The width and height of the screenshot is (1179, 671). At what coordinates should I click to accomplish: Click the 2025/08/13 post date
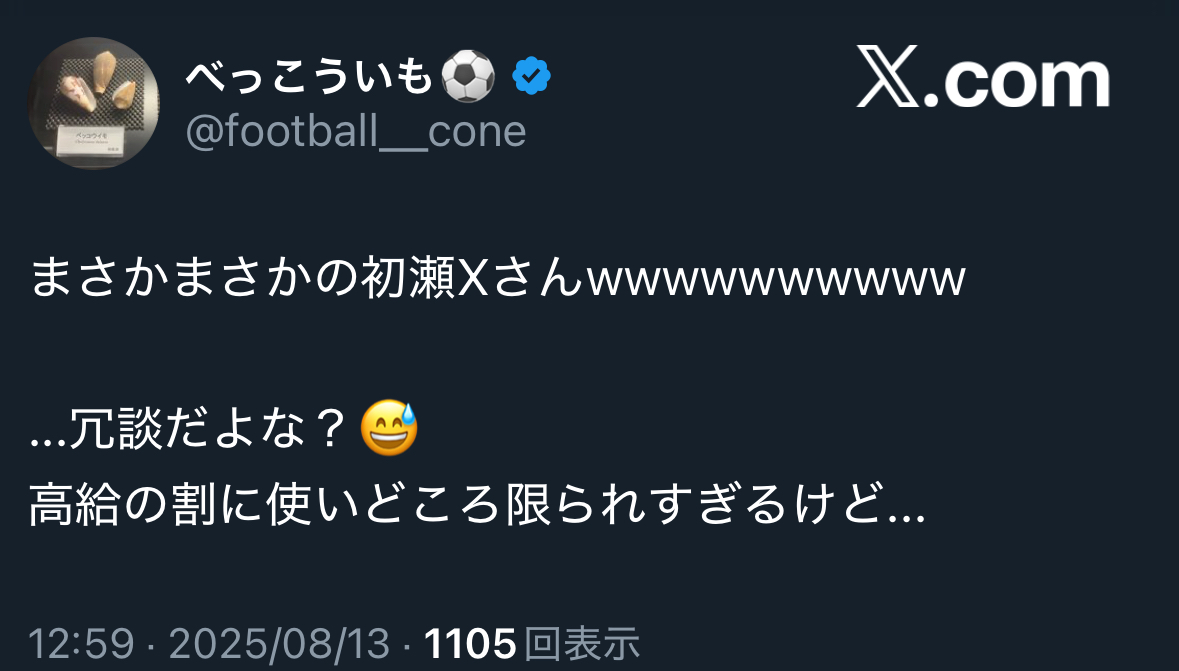pyautogui.click(x=280, y=645)
